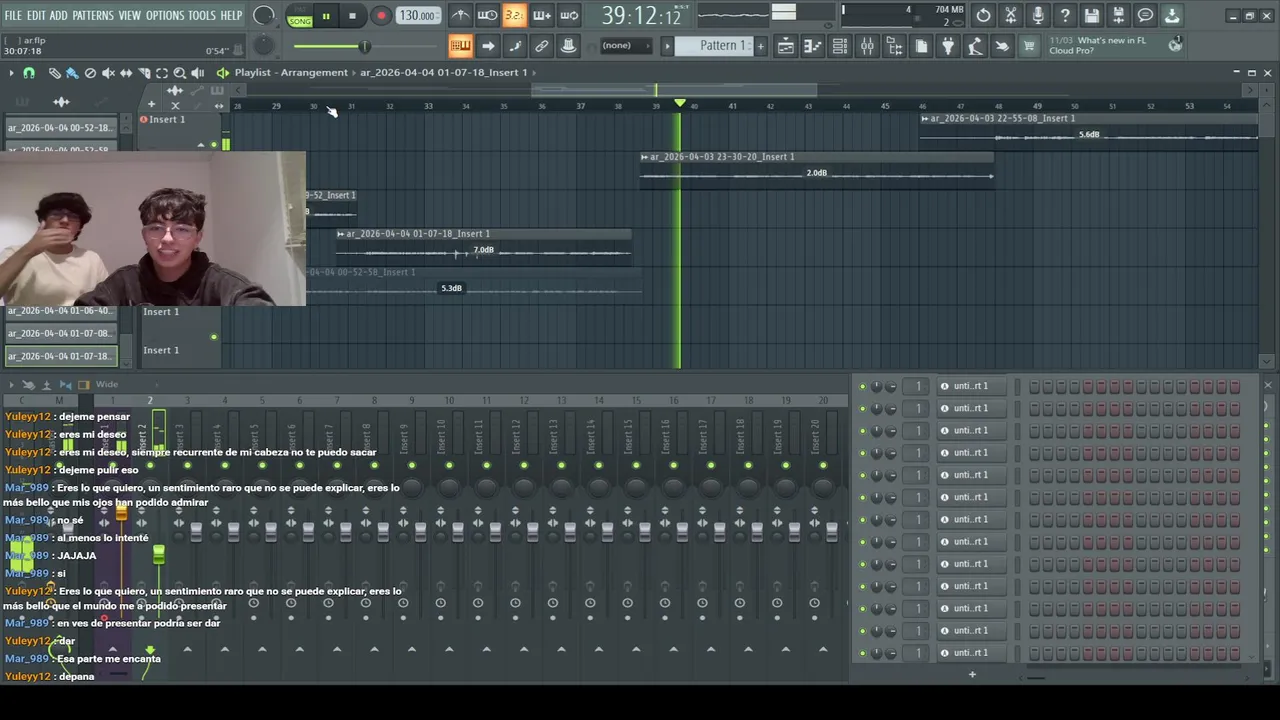Open the Playlist - Arrangement breadcrumb selector
The height and width of the screenshot is (720, 1280).
(291, 72)
